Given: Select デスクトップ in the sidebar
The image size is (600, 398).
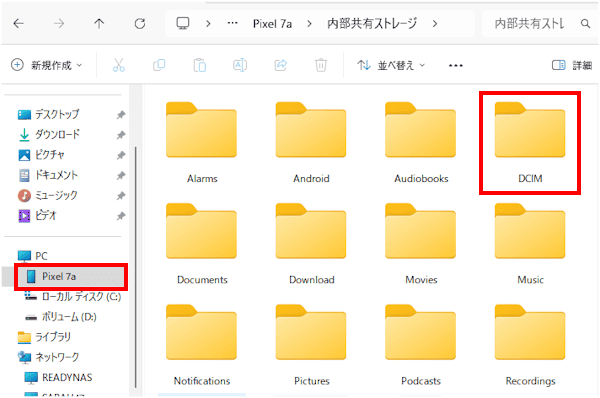Looking at the screenshot, I should click(57, 114).
